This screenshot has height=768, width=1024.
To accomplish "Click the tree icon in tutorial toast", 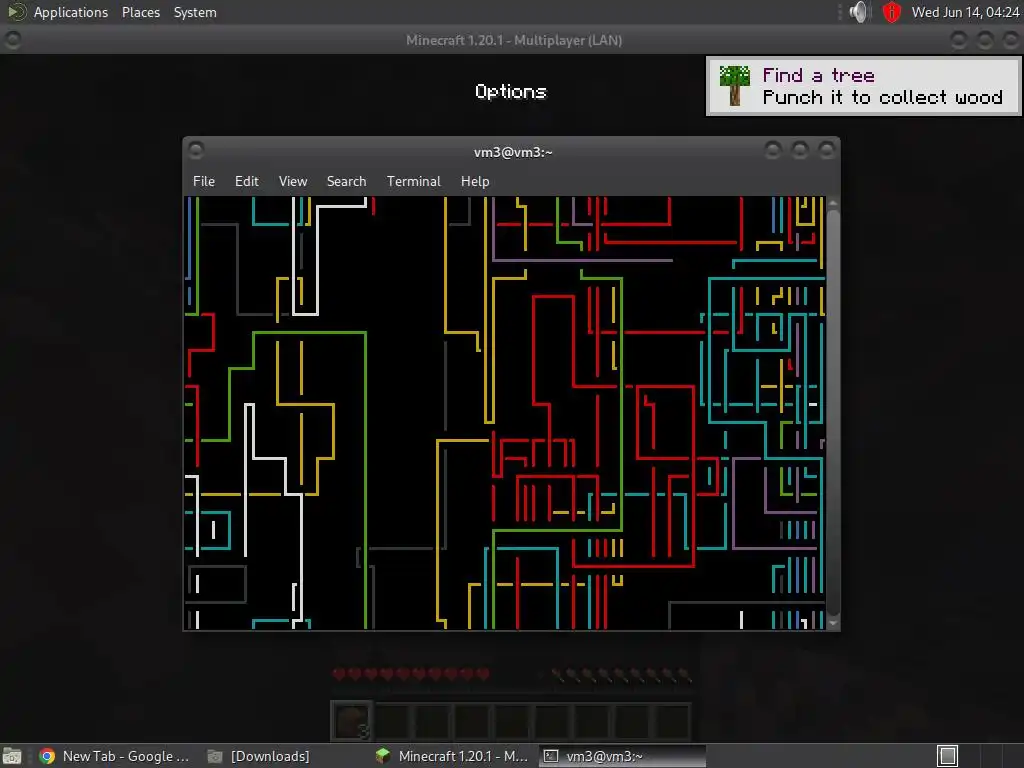I will point(735,86).
